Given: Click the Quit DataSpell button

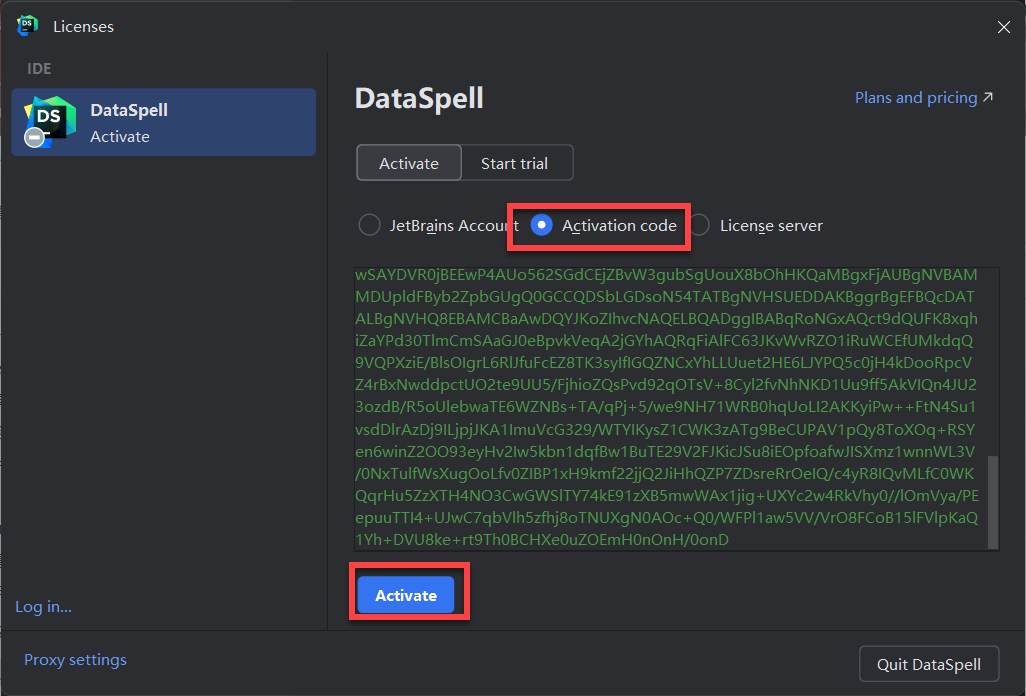Looking at the screenshot, I should point(928,664).
